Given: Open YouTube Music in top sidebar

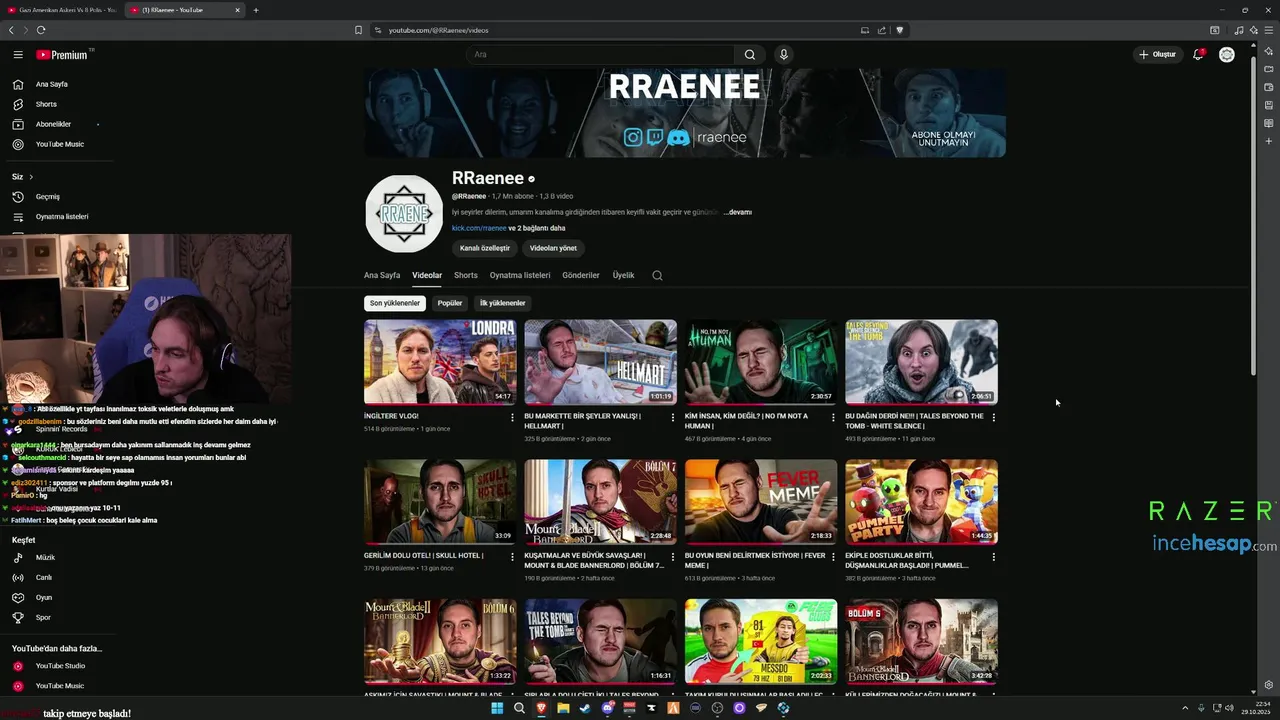Looking at the screenshot, I should 60,144.
